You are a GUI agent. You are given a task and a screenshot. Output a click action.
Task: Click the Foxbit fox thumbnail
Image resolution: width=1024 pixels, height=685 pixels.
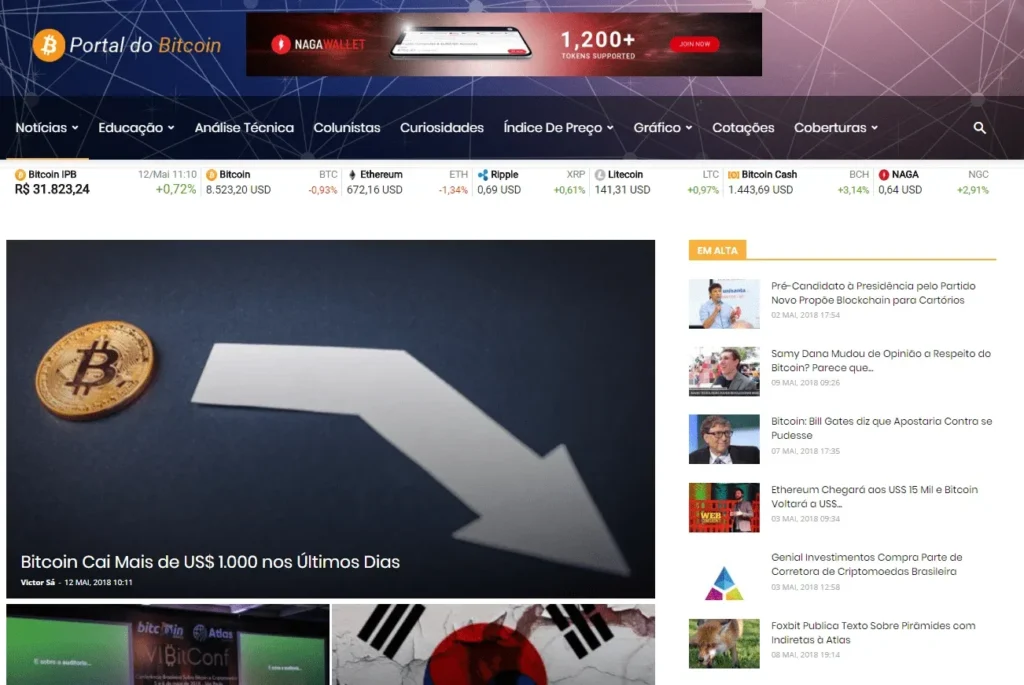click(724, 643)
